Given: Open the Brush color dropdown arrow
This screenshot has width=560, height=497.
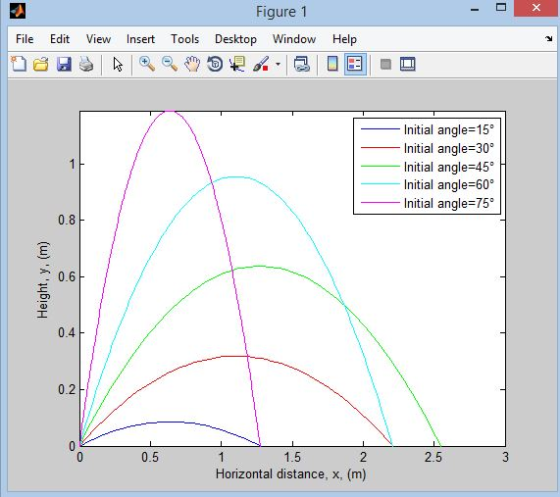Looking at the screenshot, I should pyautogui.click(x=278, y=65).
